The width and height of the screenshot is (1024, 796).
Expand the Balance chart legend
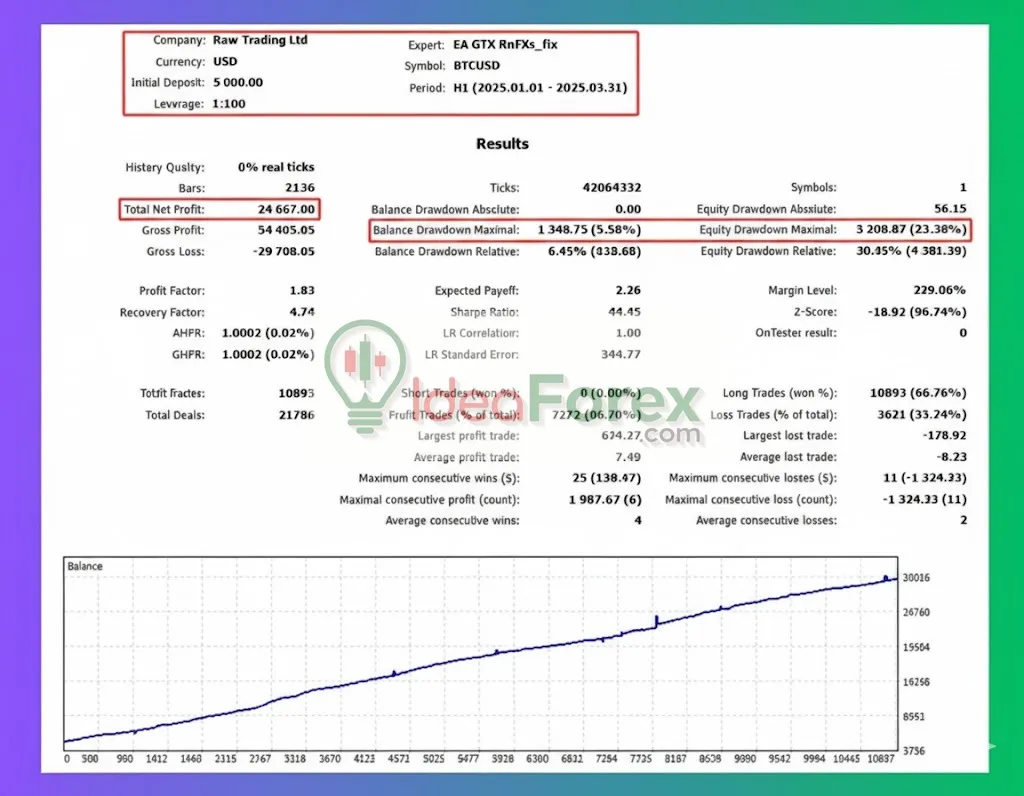(x=84, y=566)
